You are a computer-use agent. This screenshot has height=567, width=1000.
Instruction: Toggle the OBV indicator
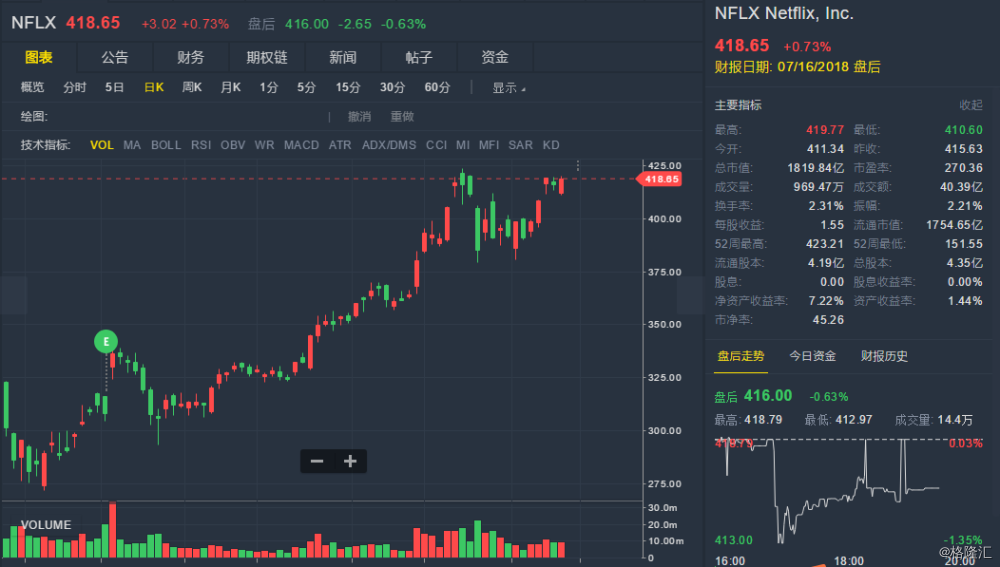(233, 145)
